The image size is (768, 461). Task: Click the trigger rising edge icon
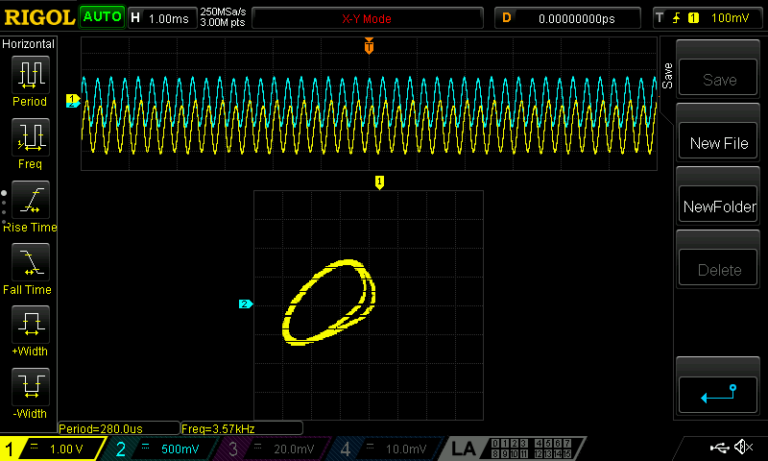tap(676, 18)
